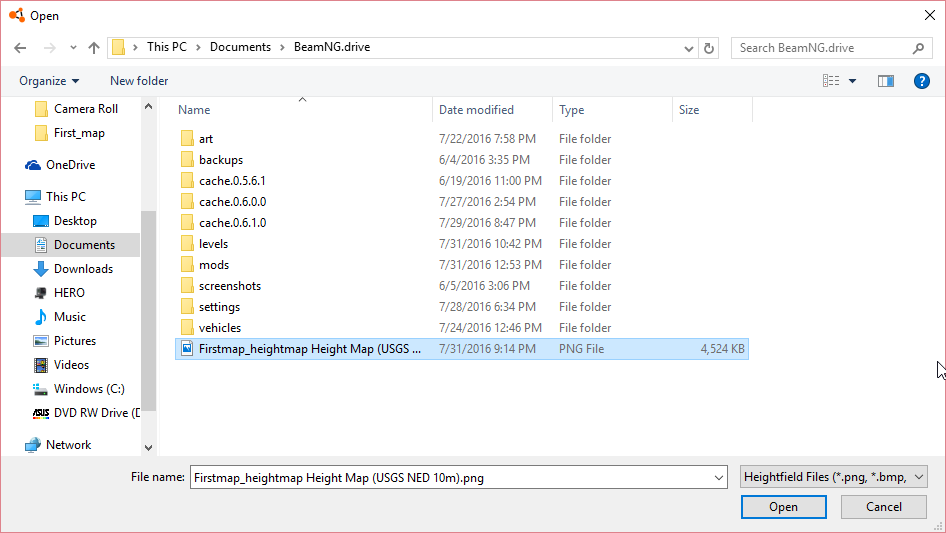Expand the chevron after This PC breadcrumb
Viewport: 946px width, 533px height.
(x=198, y=48)
